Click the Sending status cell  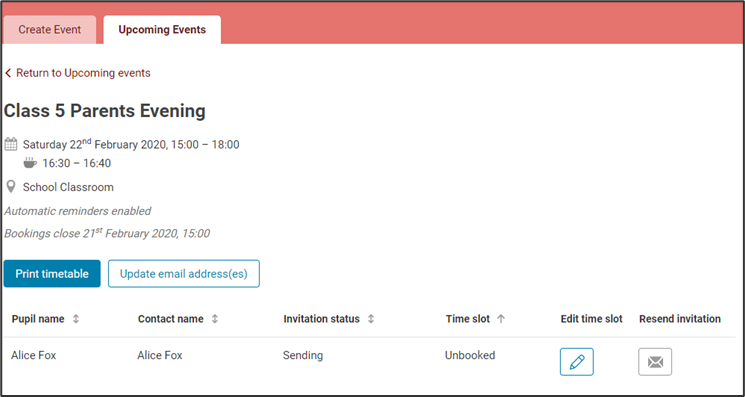pyautogui.click(x=303, y=355)
